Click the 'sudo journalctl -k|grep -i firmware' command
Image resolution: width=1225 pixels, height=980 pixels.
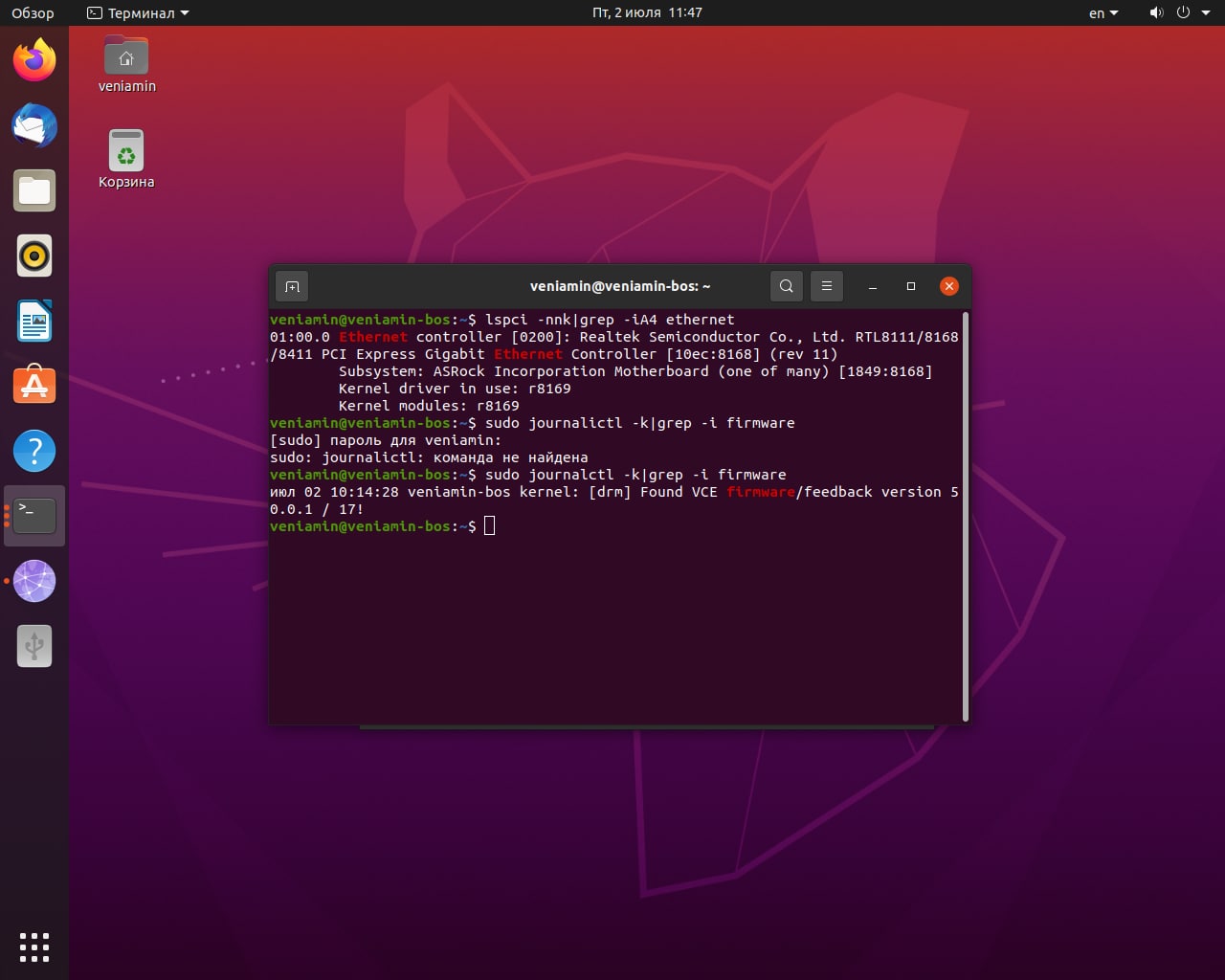(635, 475)
